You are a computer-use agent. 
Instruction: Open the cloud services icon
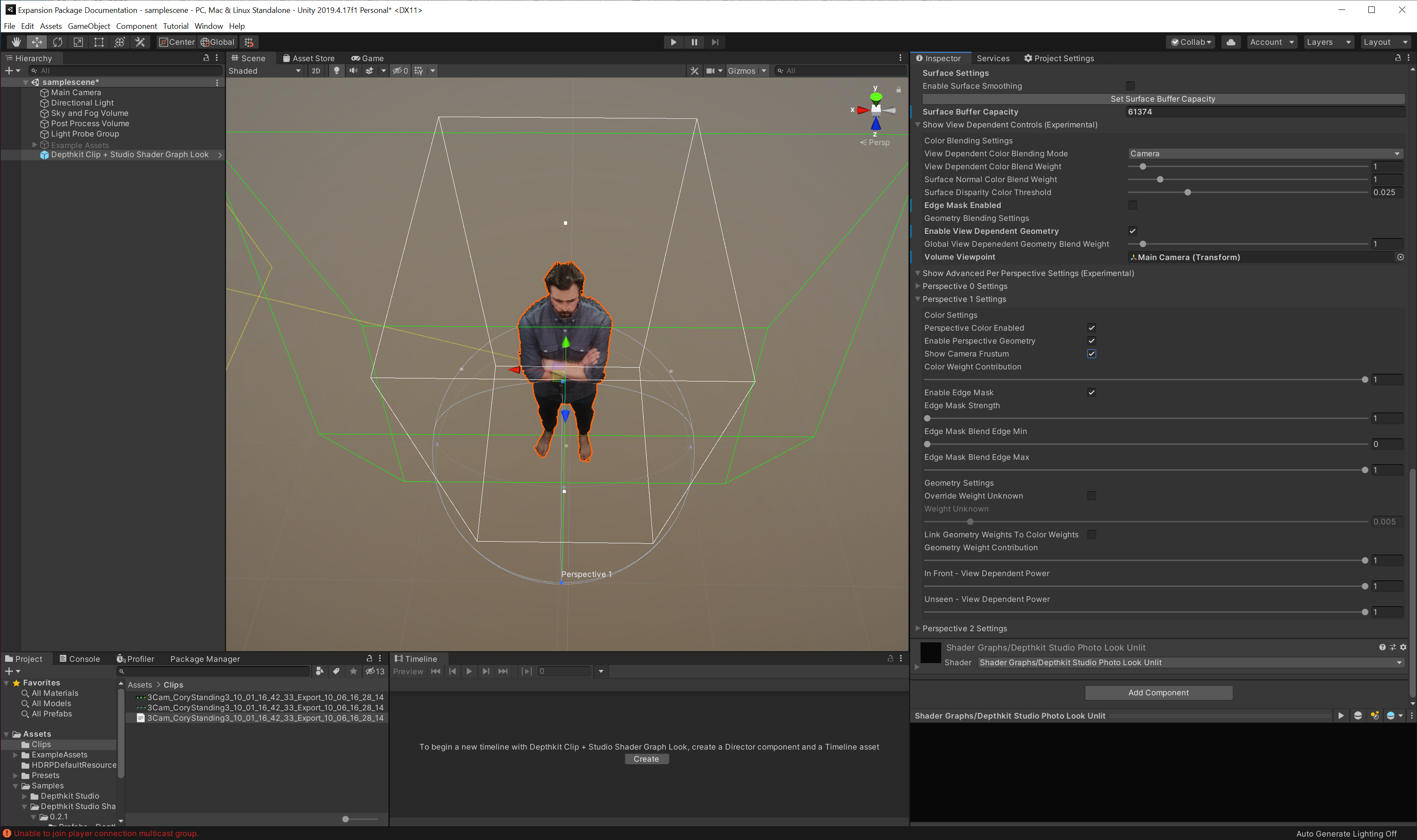coord(1230,42)
